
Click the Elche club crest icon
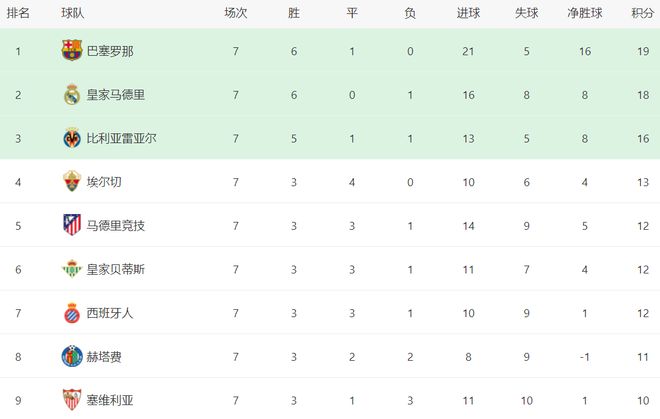71,182
